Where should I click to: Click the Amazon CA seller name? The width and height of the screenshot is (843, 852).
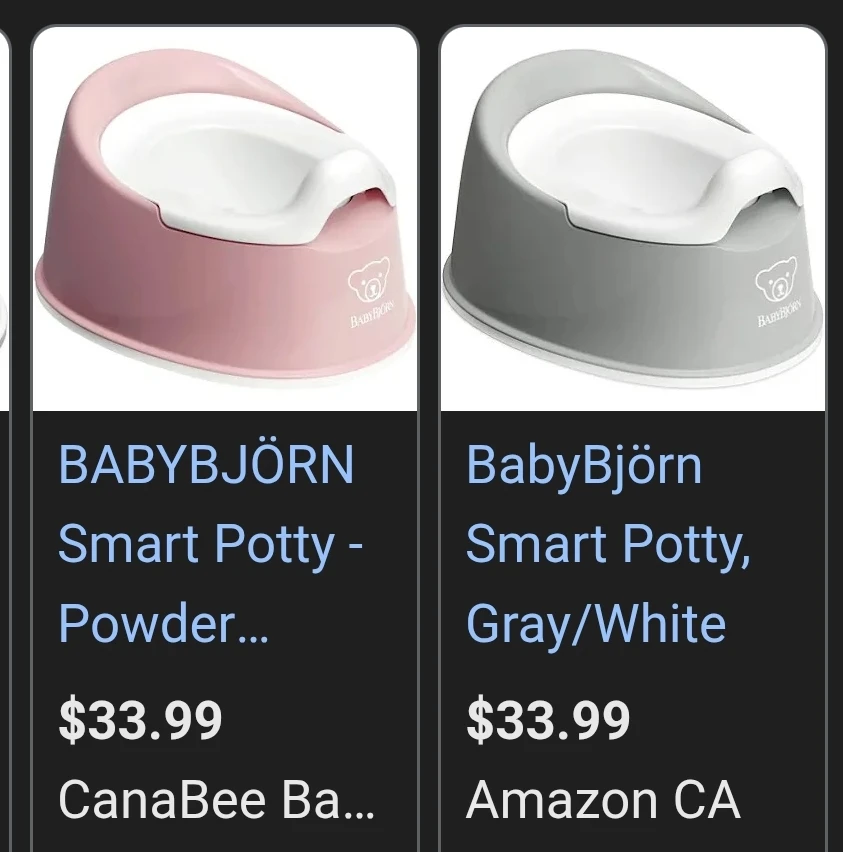point(603,799)
